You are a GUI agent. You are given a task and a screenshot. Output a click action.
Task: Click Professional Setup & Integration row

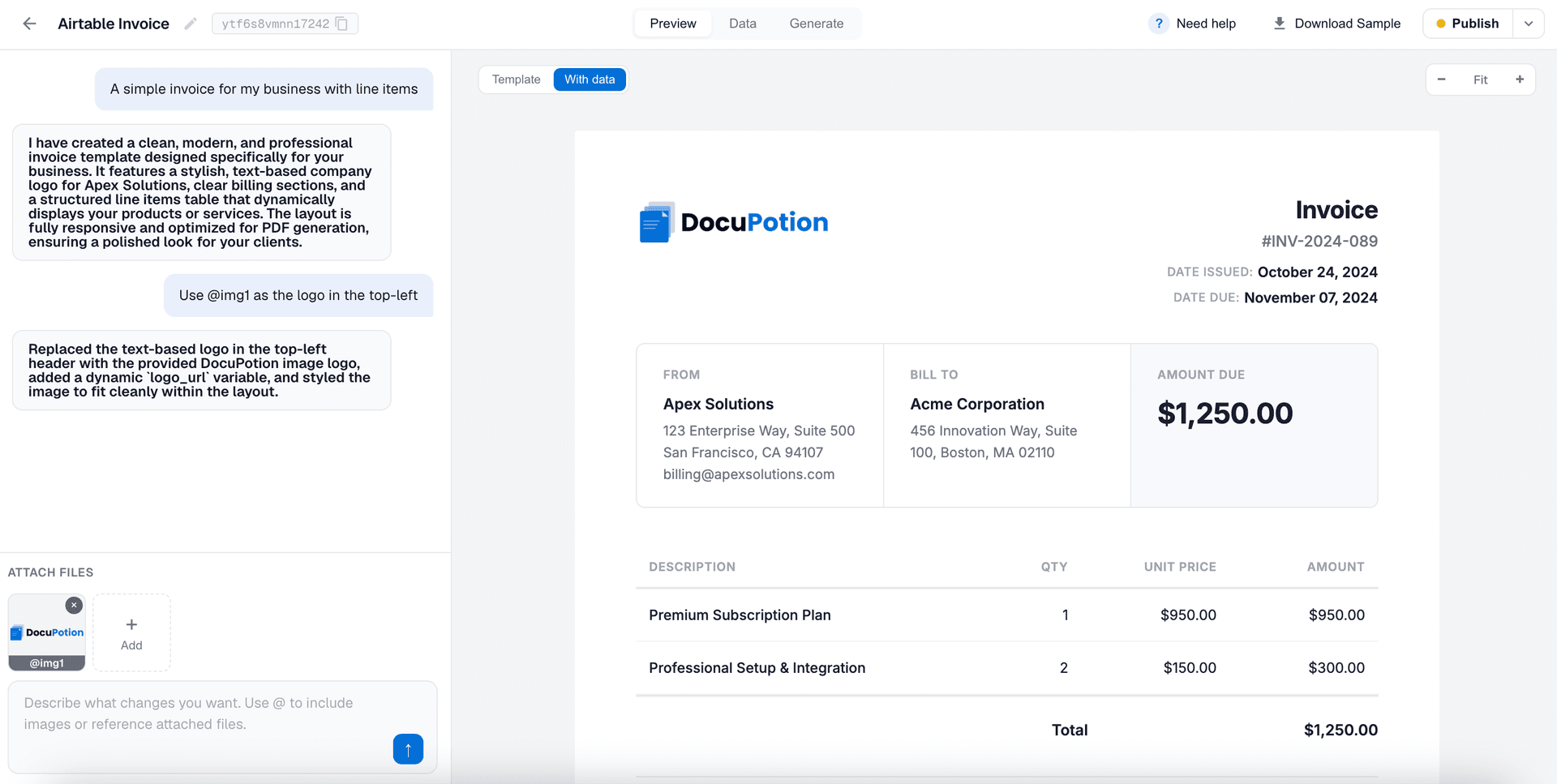(1006, 668)
